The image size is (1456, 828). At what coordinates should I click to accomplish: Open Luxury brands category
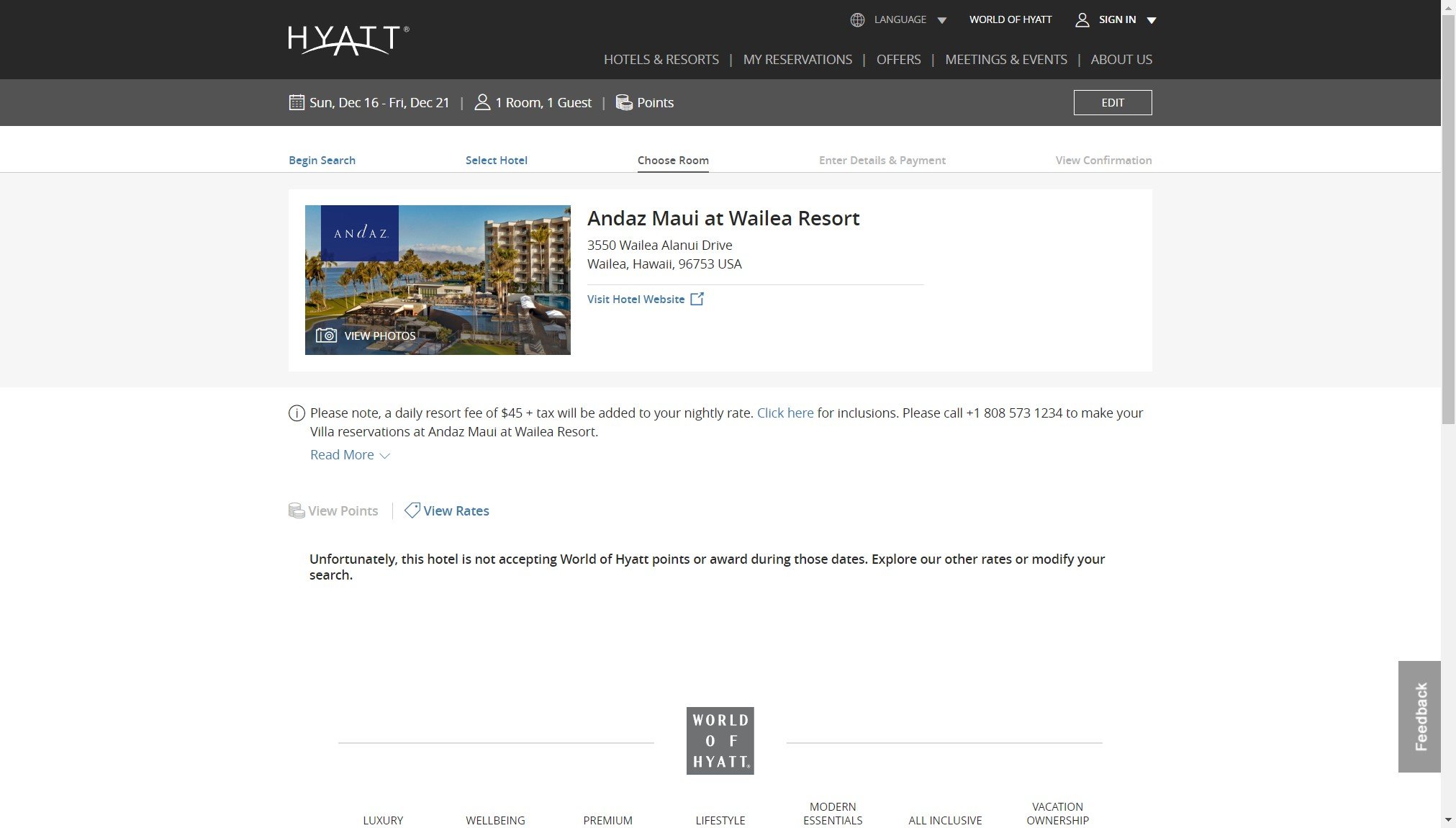coord(383,820)
